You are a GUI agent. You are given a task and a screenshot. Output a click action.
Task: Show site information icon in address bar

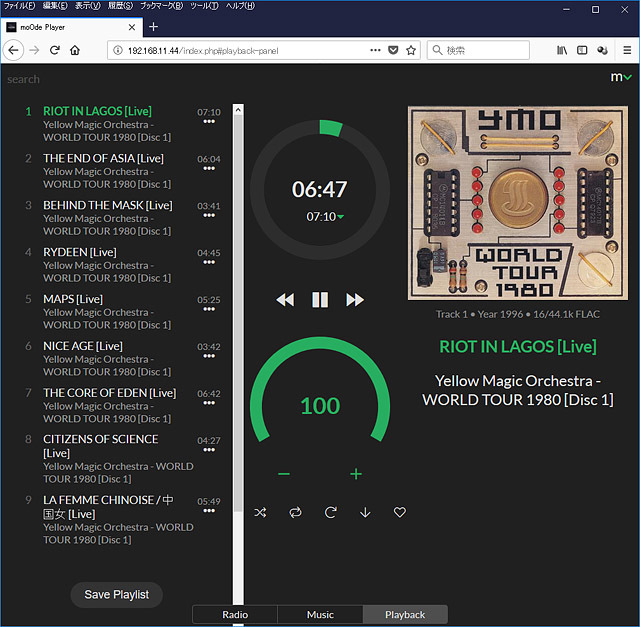pos(118,50)
